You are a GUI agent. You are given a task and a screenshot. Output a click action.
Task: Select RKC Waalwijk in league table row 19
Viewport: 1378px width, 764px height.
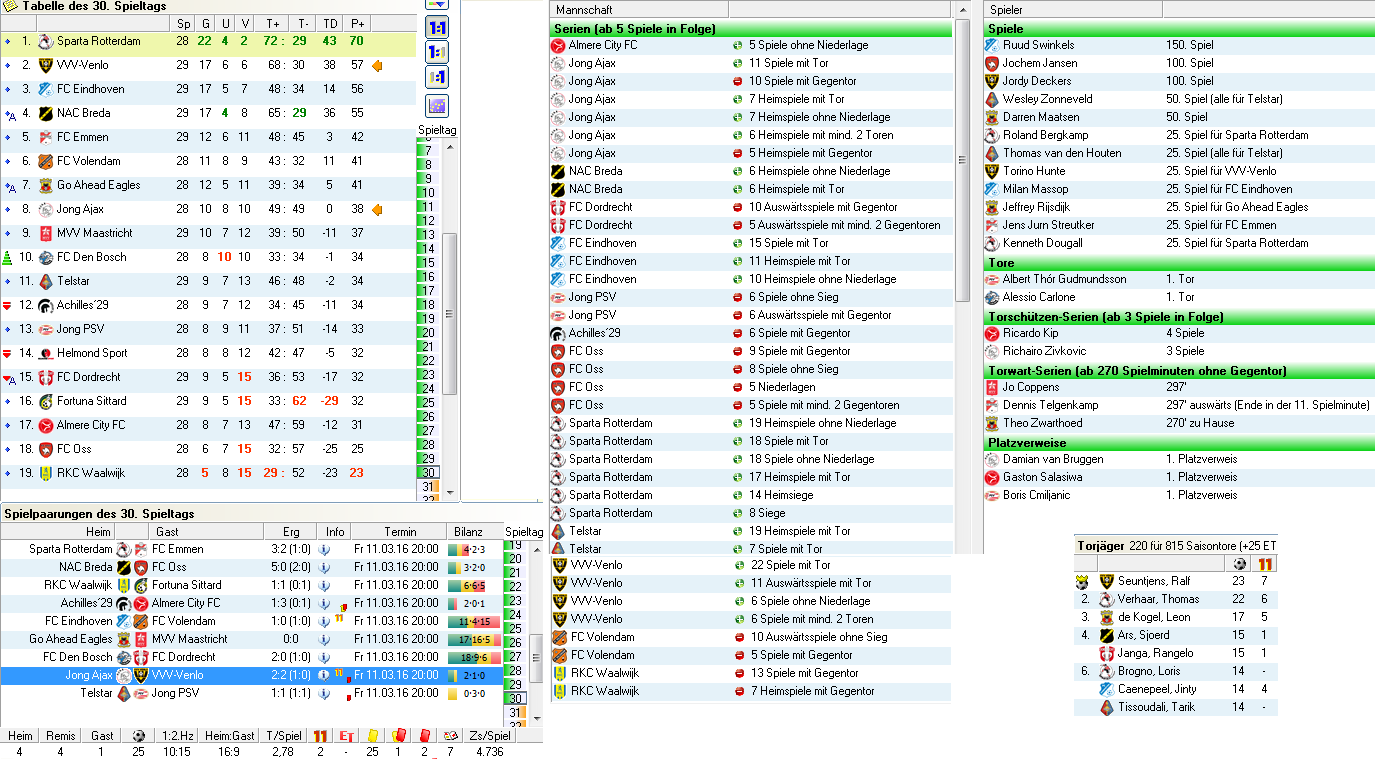(208, 473)
